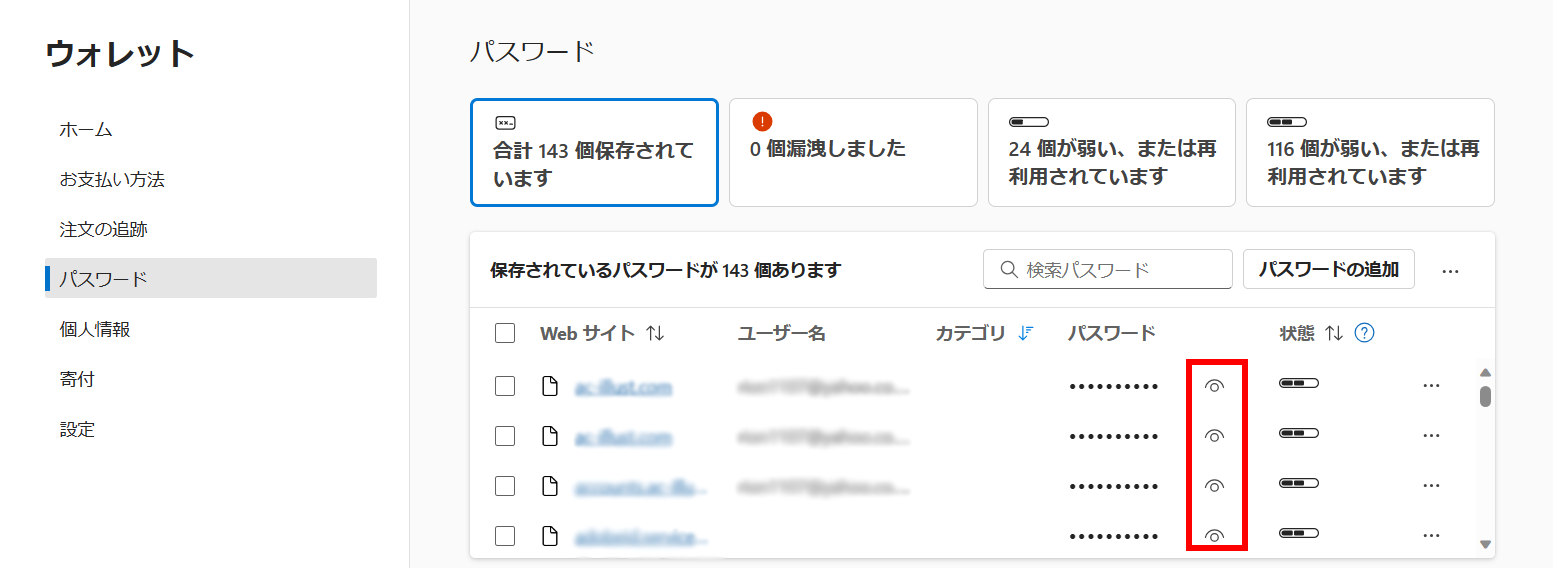This screenshot has width=1553, height=568.
Task: Tick the fourth password row checkbox
Action: (505, 536)
